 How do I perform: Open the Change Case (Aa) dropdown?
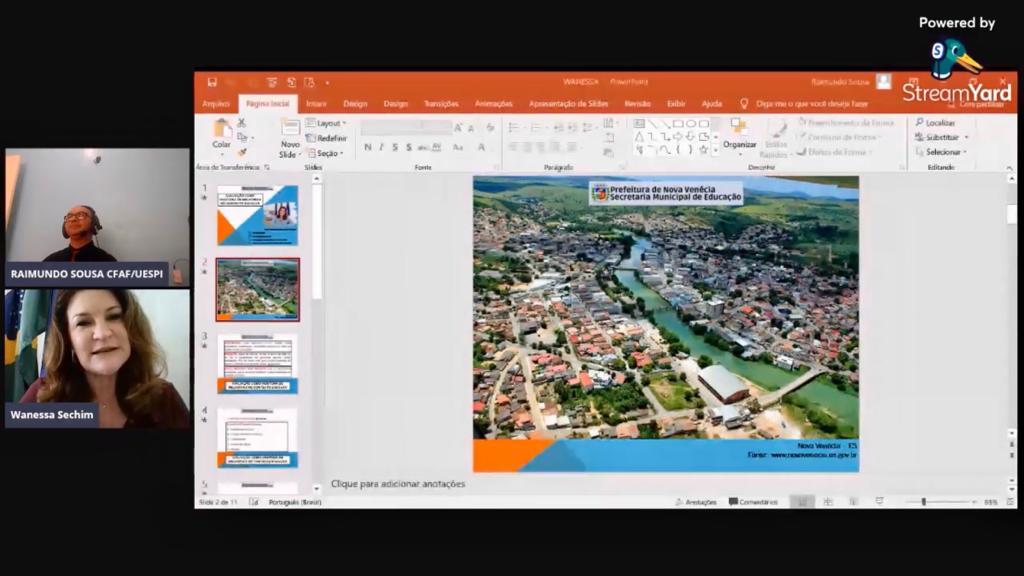pos(458,148)
